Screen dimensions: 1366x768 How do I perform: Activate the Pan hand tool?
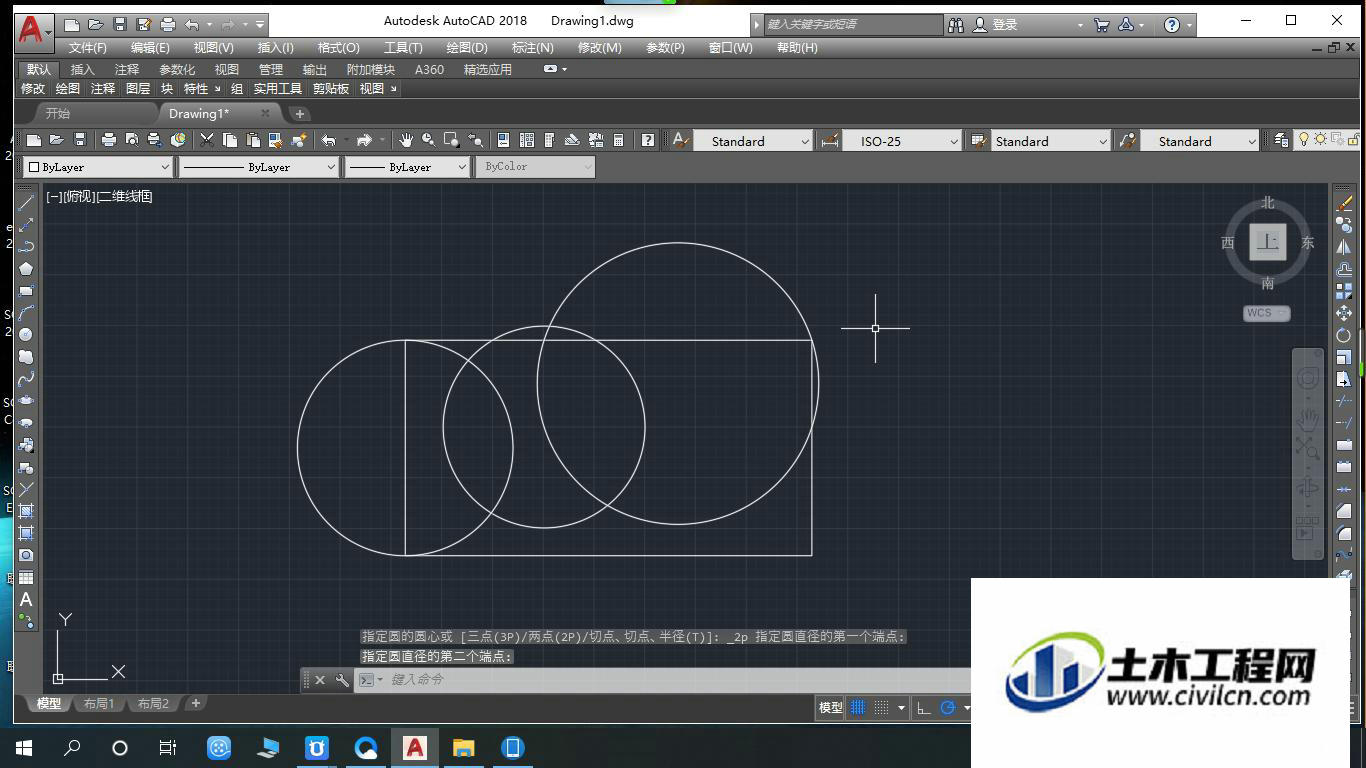406,141
